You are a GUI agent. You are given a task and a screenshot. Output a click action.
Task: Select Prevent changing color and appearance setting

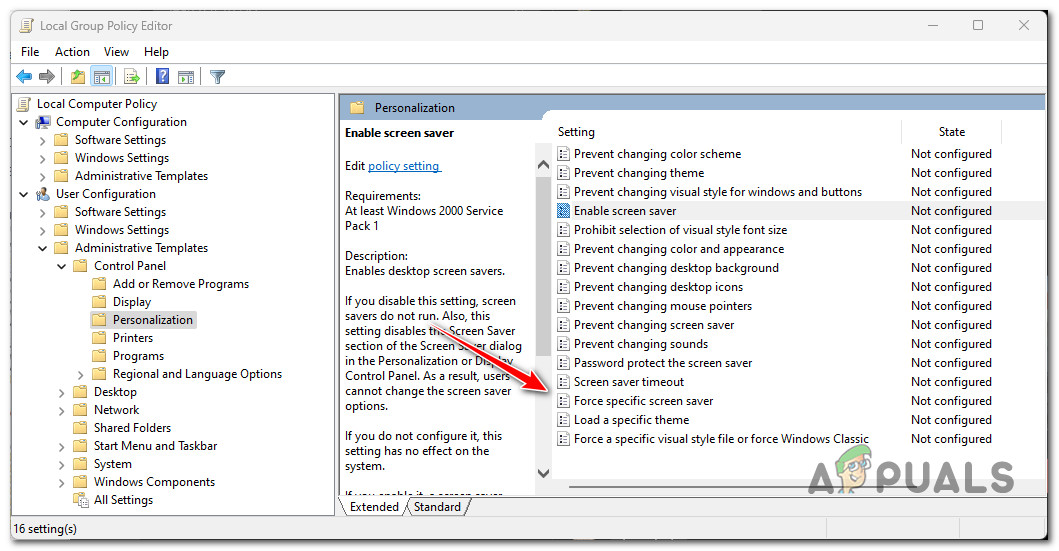pyautogui.click(x=679, y=249)
